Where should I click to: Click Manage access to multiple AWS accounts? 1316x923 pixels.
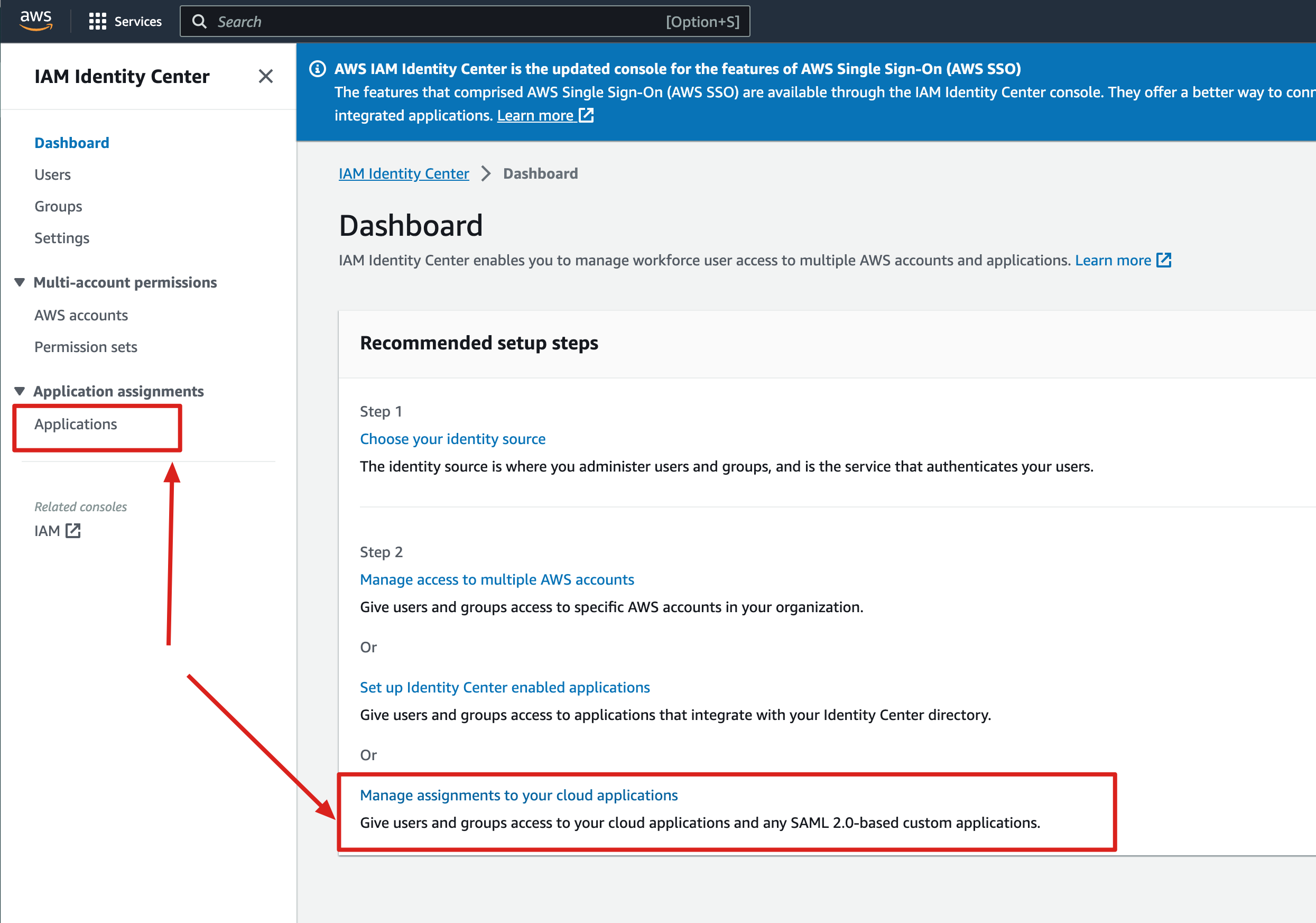(x=497, y=579)
